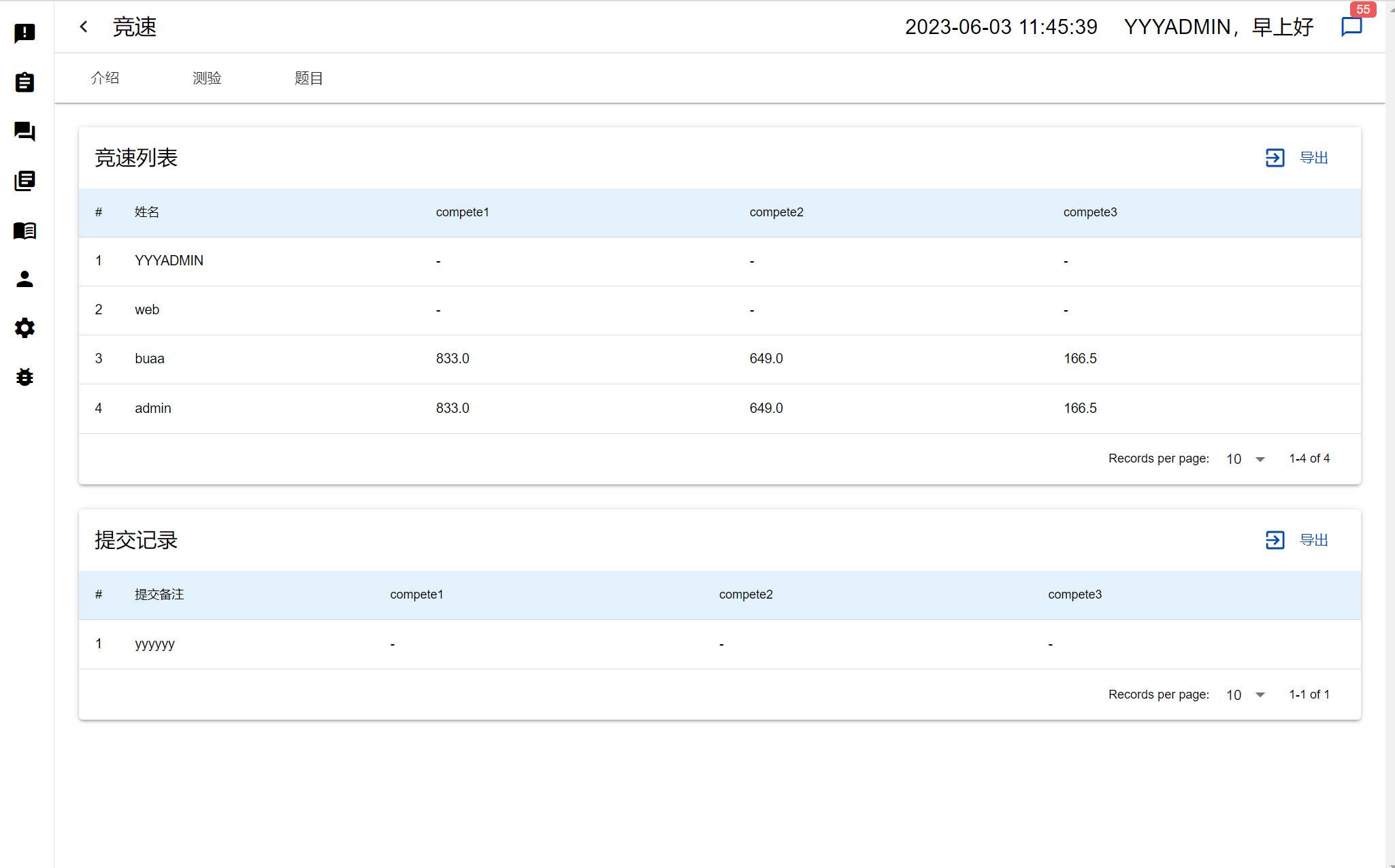Image resolution: width=1395 pixels, height=868 pixels.
Task: Open the settings gear icon
Action: pyautogui.click(x=24, y=329)
